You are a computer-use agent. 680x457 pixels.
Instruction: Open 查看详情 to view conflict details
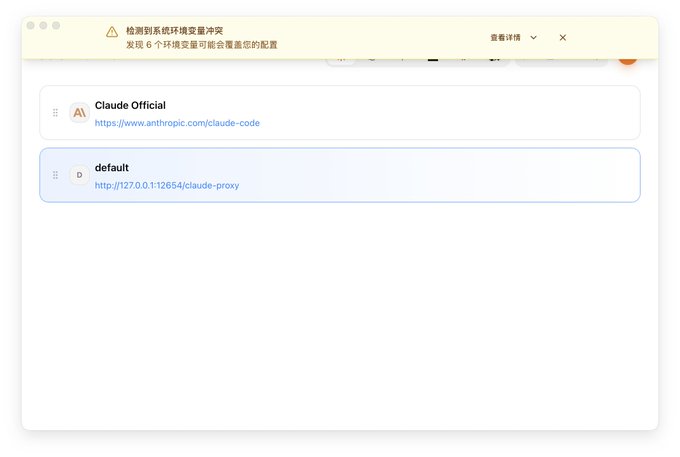[x=505, y=38]
